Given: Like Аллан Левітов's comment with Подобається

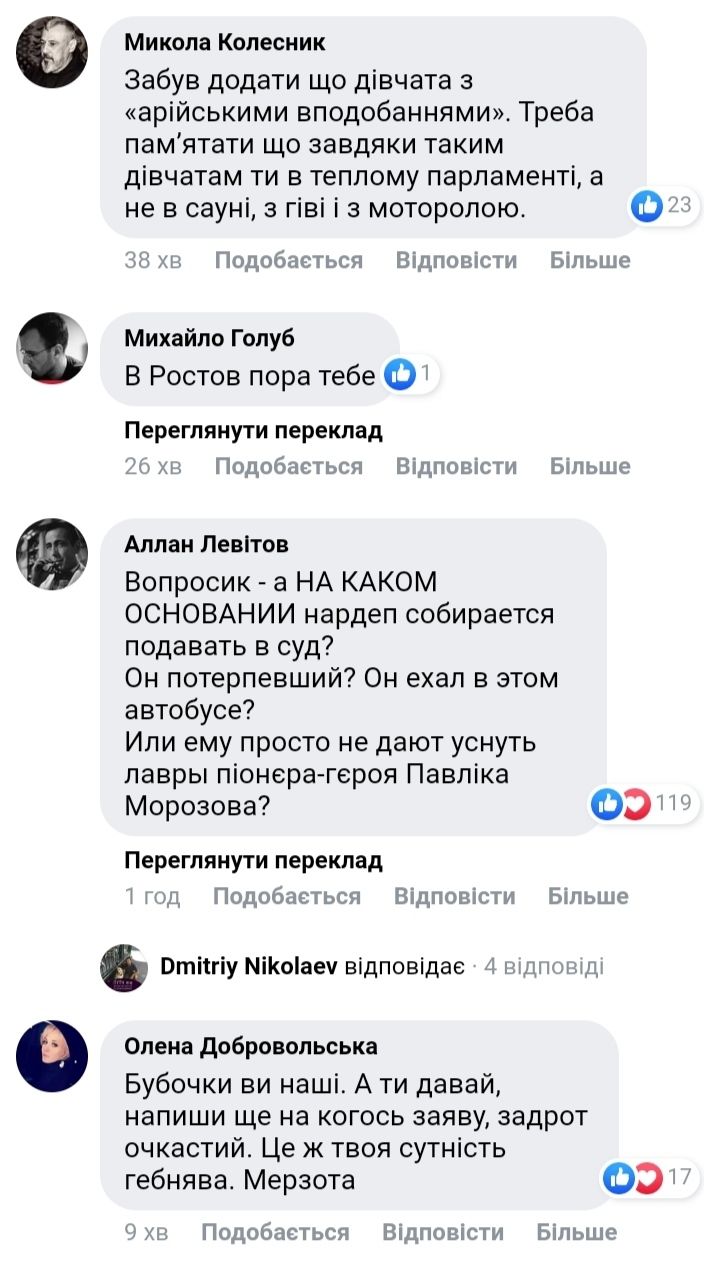Looking at the screenshot, I should pyautogui.click(x=286, y=896).
